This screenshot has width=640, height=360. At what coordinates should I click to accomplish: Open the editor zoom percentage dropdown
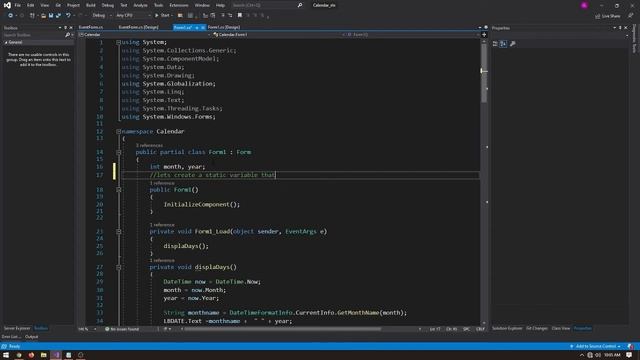click(87, 329)
